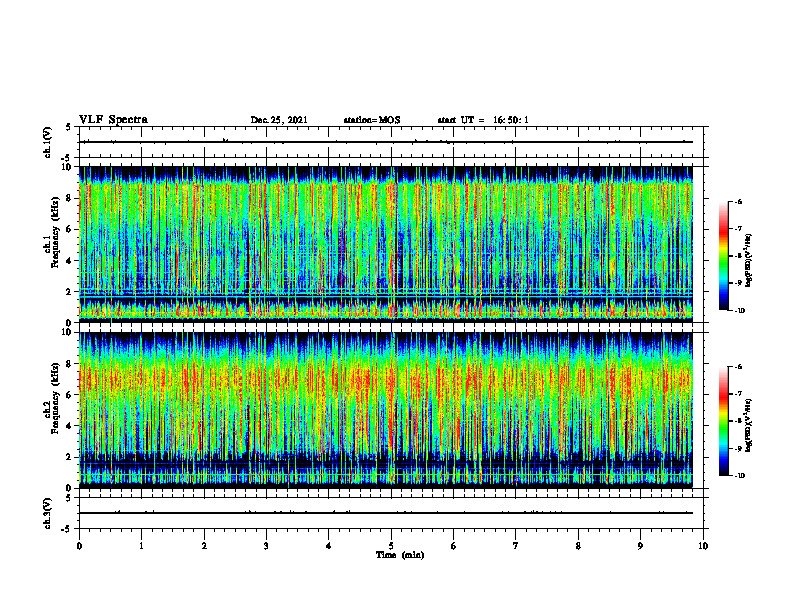Click the date text "Dec. 25, 2021"
Screen dimensions: 792x612
pyautogui.click(x=279, y=120)
